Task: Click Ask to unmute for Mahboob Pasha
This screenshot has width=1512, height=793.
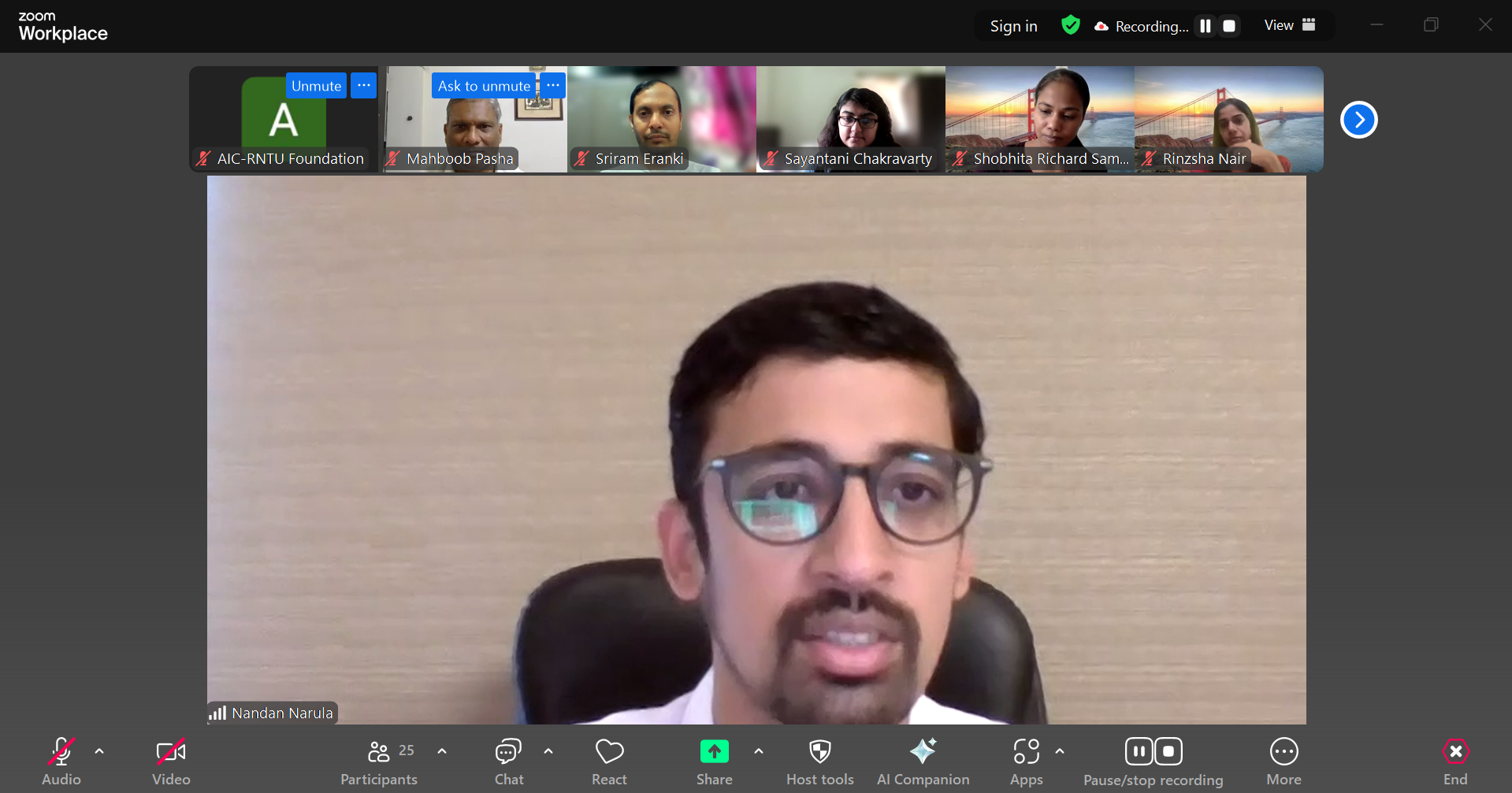Action: point(484,86)
